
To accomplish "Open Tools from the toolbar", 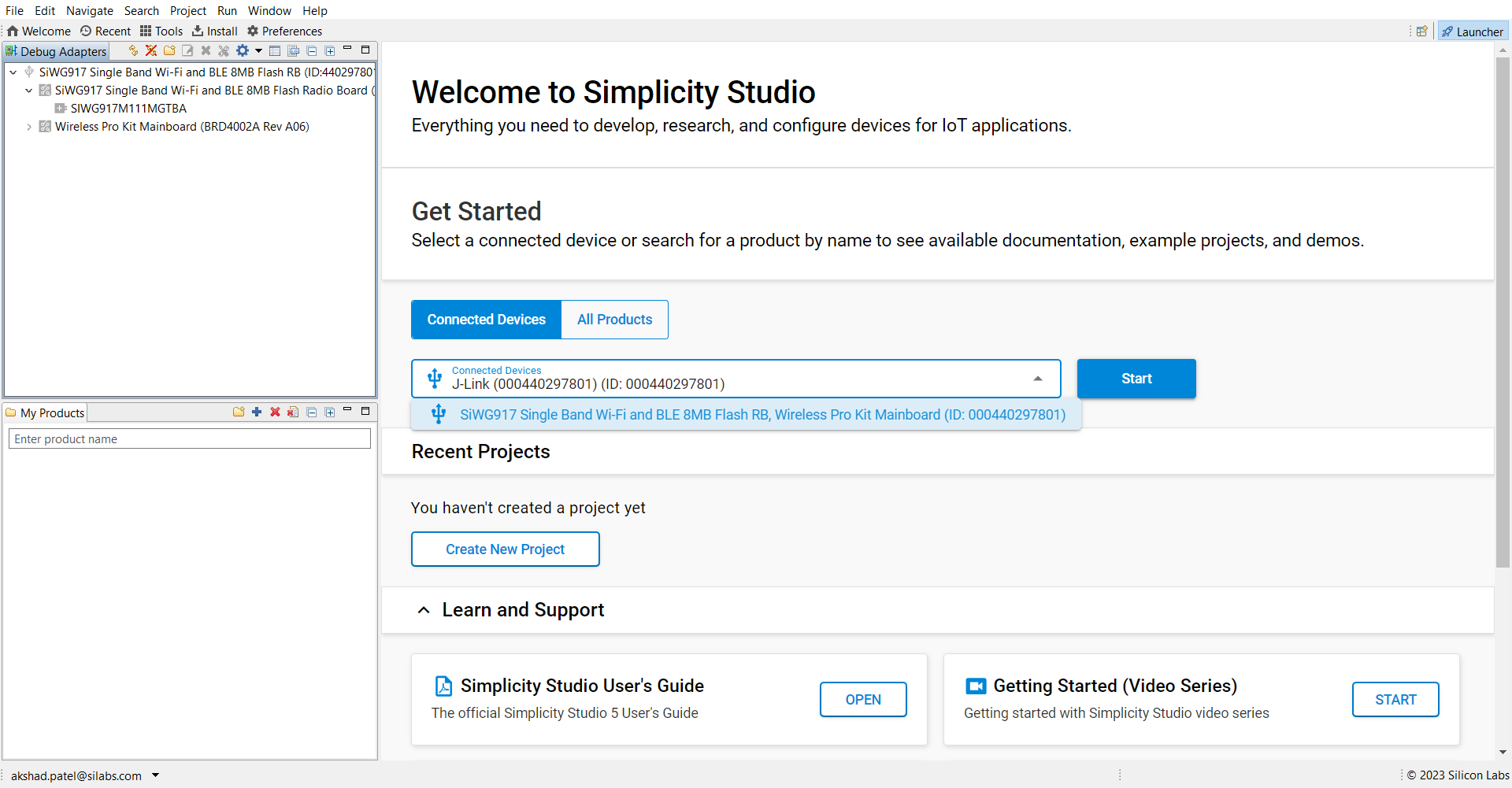I will (x=161, y=31).
